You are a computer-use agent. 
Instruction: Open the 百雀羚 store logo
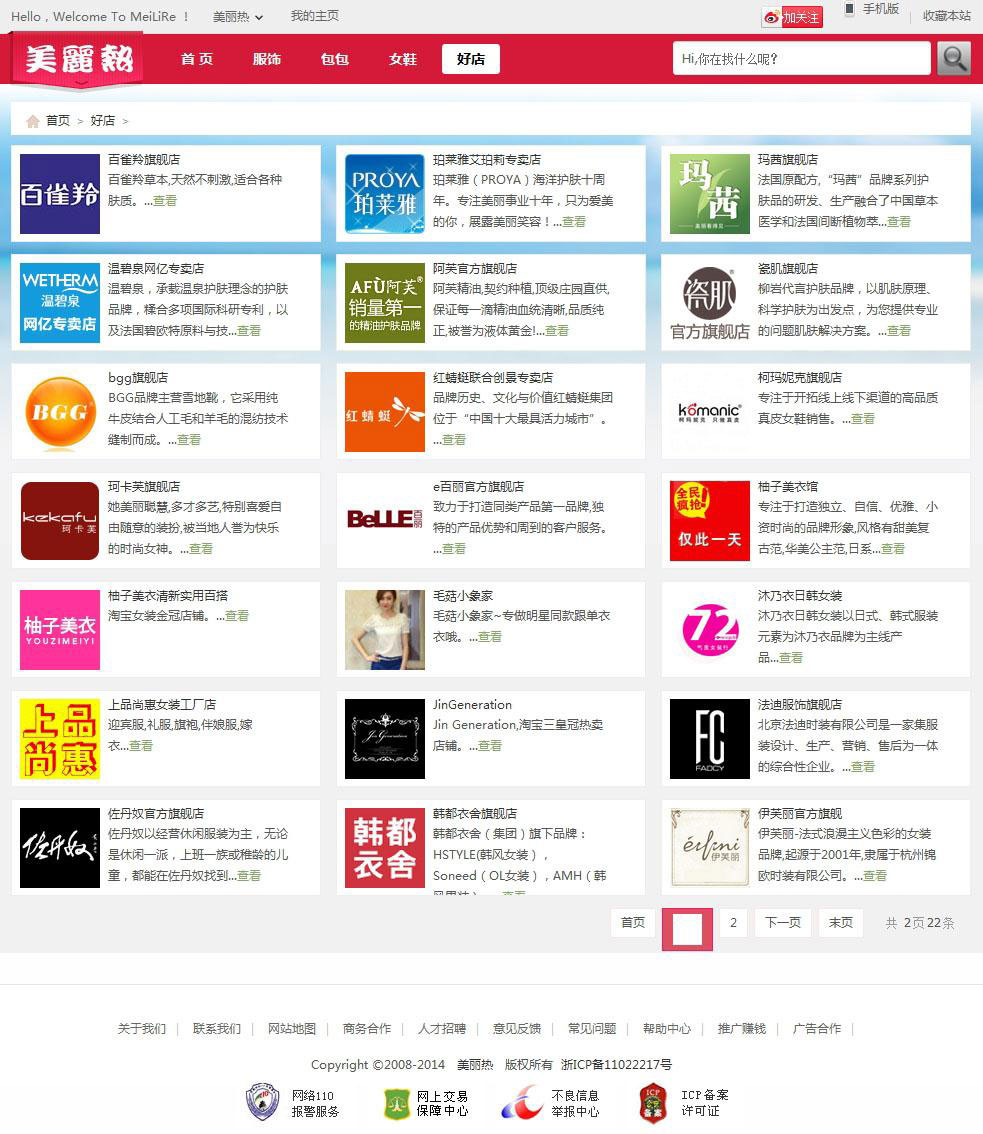pos(60,194)
